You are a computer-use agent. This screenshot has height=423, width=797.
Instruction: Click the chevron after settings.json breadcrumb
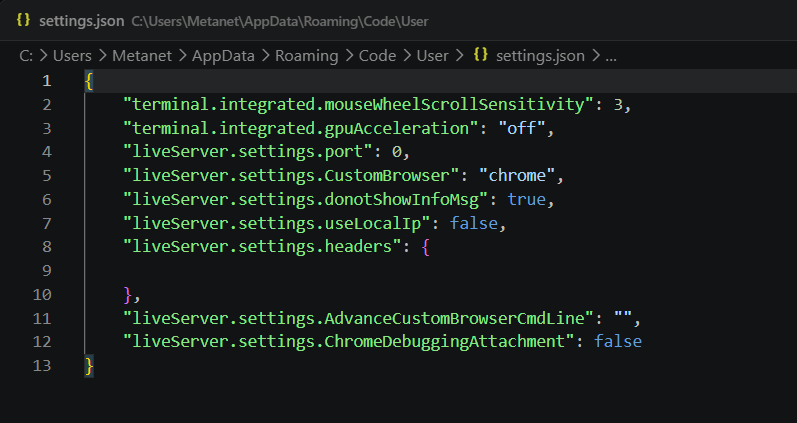point(595,55)
